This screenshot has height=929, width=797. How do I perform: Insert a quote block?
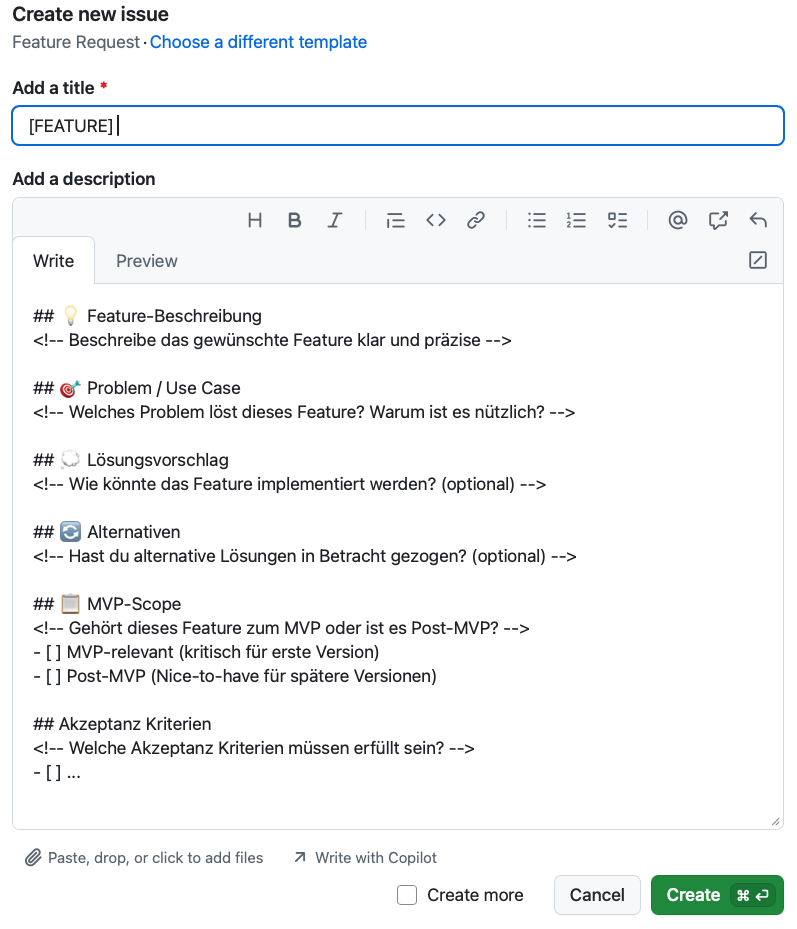[x=396, y=220]
